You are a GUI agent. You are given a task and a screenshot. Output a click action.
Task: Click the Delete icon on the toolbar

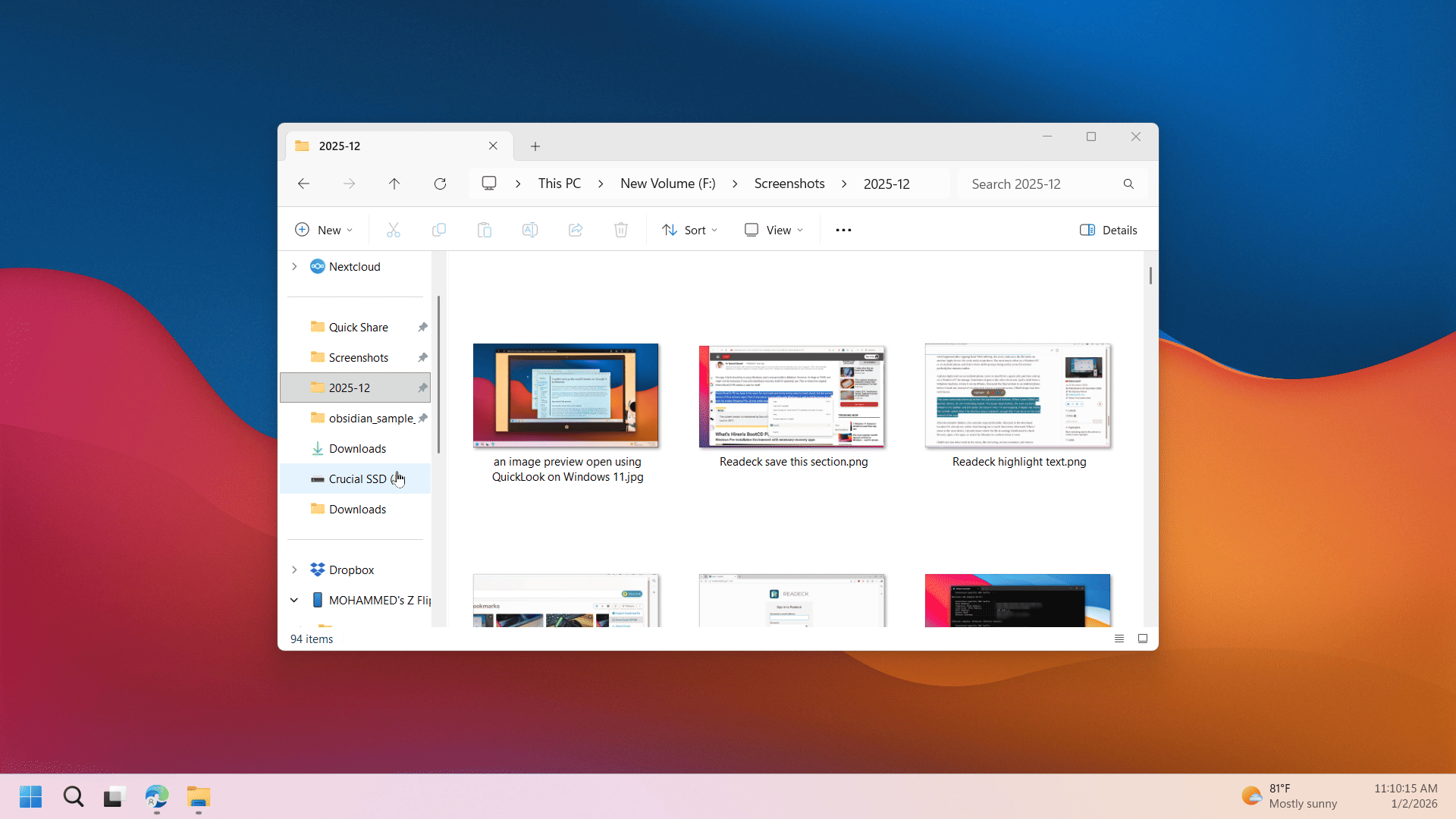point(620,229)
